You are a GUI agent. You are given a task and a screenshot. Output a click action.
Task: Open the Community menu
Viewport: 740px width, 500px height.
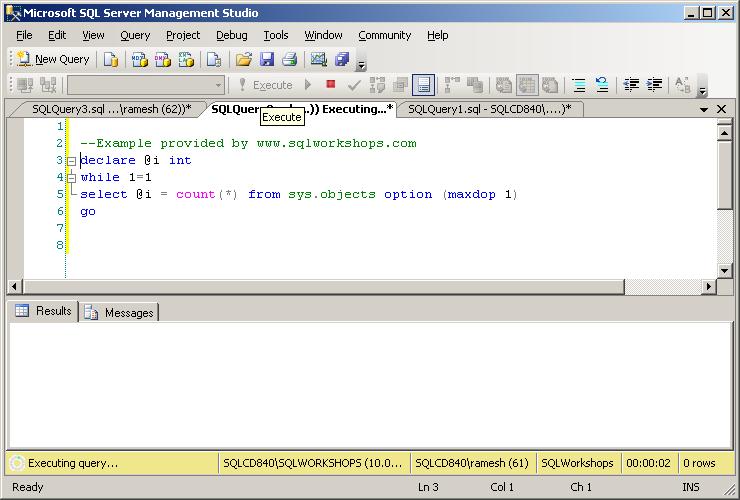click(385, 35)
